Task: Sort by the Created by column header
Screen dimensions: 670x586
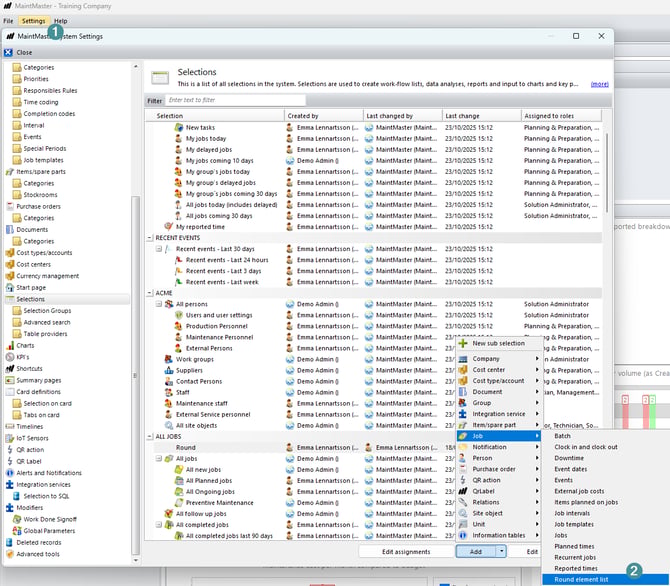Action: point(324,115)
